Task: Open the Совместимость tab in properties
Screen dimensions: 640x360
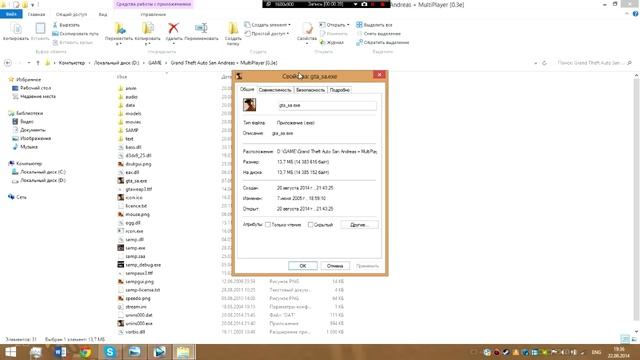Action: 275,90
